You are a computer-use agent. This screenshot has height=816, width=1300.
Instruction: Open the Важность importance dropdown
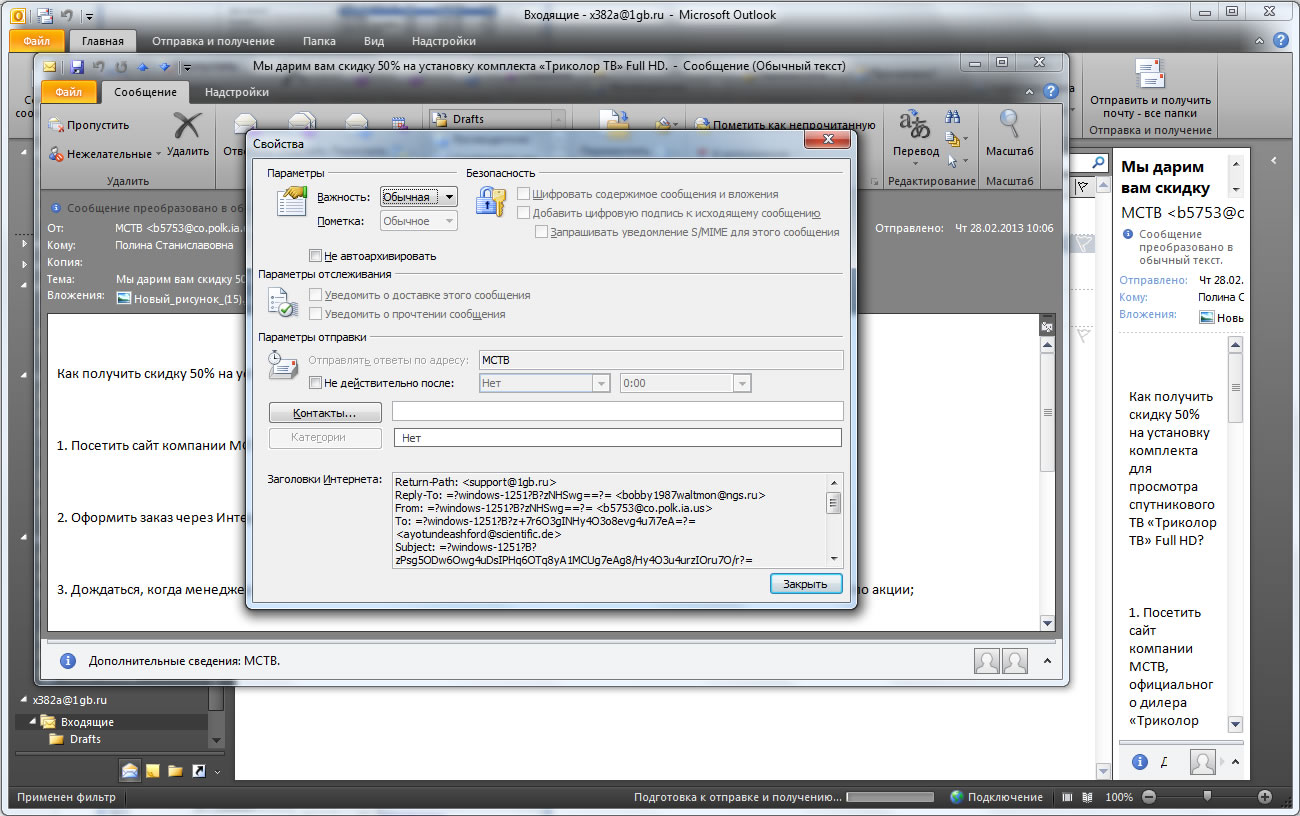(x=449, y=197)
